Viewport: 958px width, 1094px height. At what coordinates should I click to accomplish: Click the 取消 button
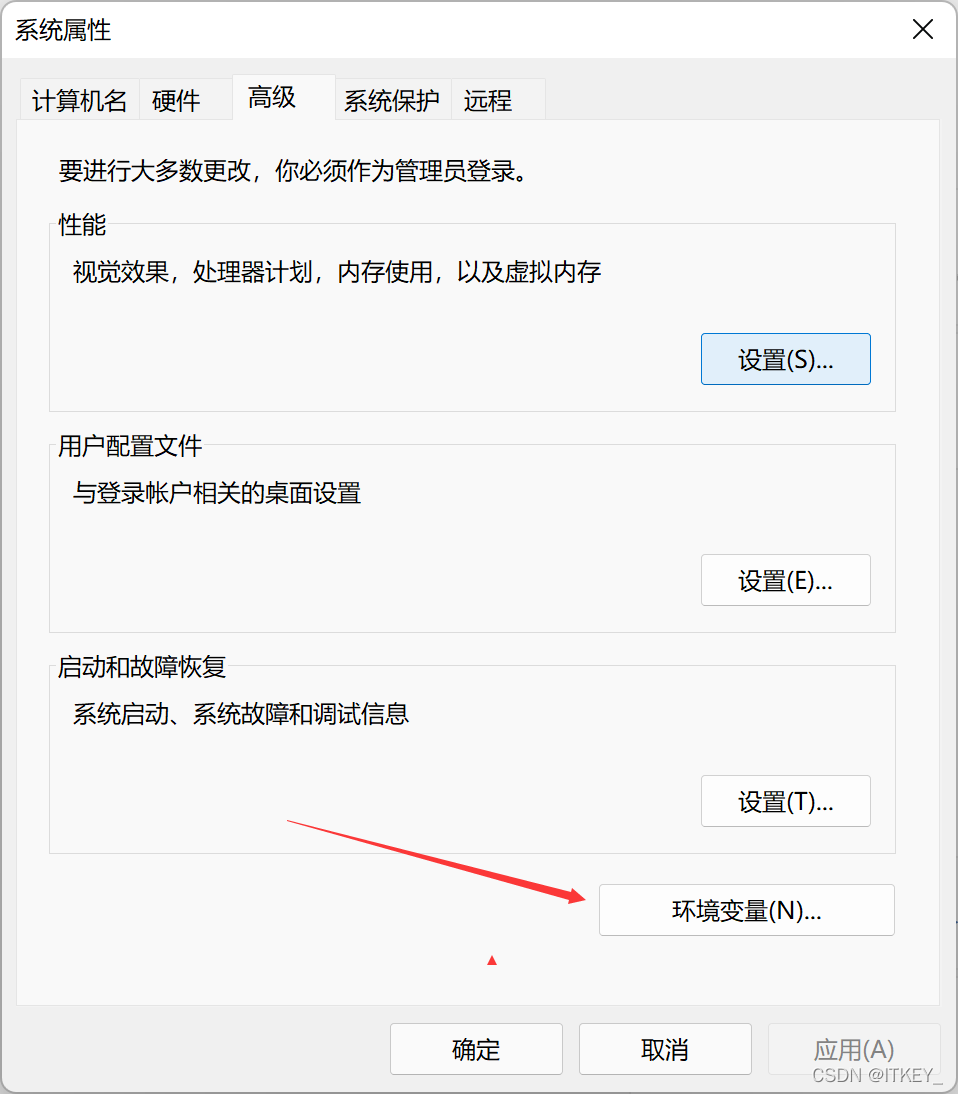665,1049
